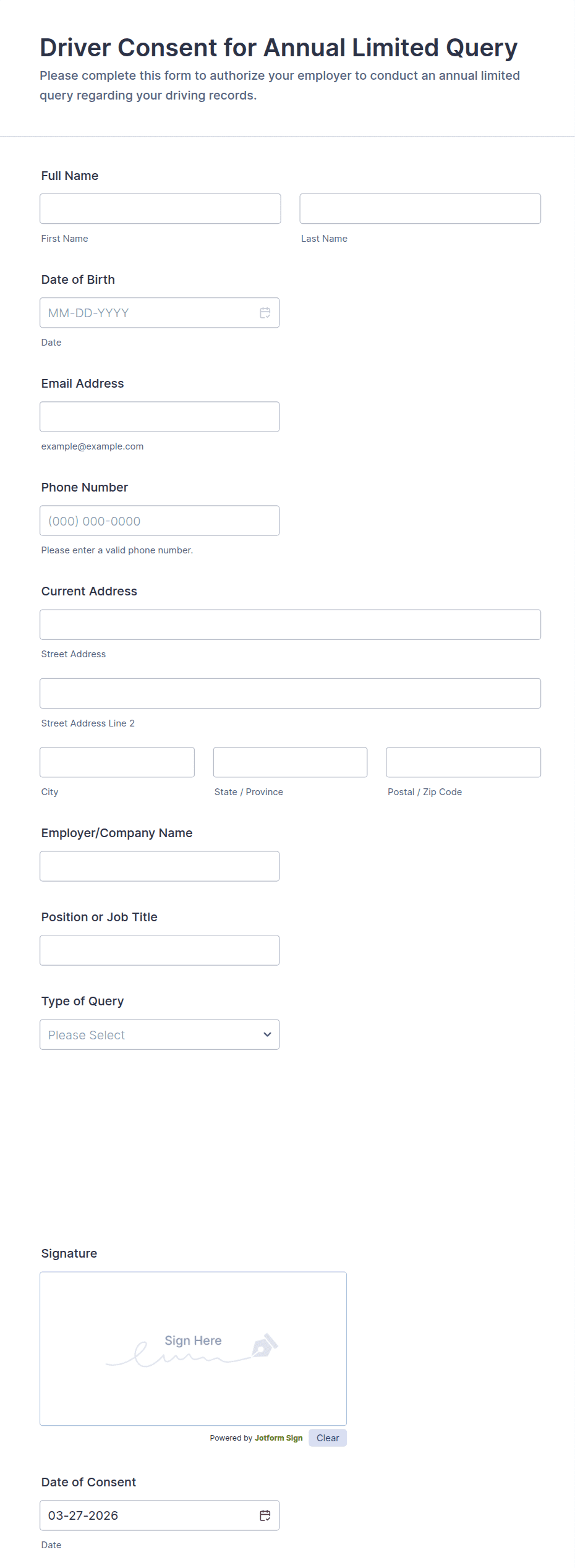Click the Employer/Company Name field
Viewport: 575px width, 1568px height.
(x=160, y=866)
